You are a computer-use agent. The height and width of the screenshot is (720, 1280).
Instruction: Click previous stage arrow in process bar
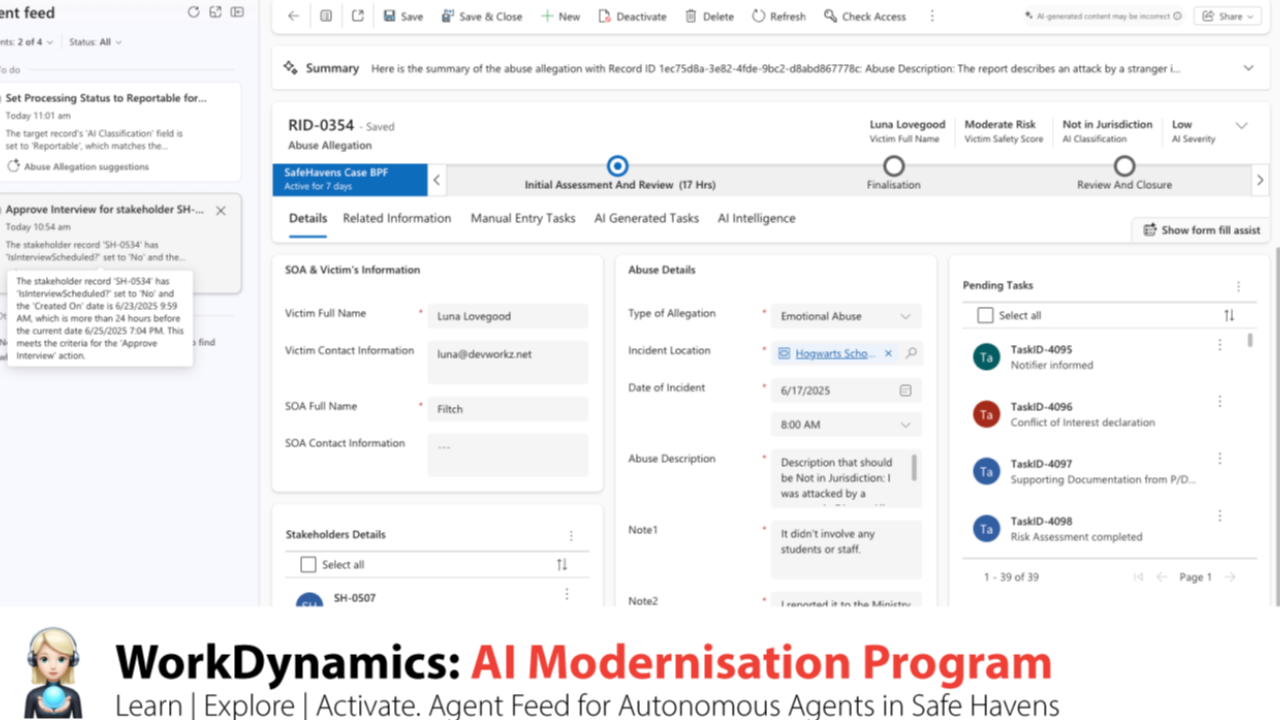click(437, 180)
